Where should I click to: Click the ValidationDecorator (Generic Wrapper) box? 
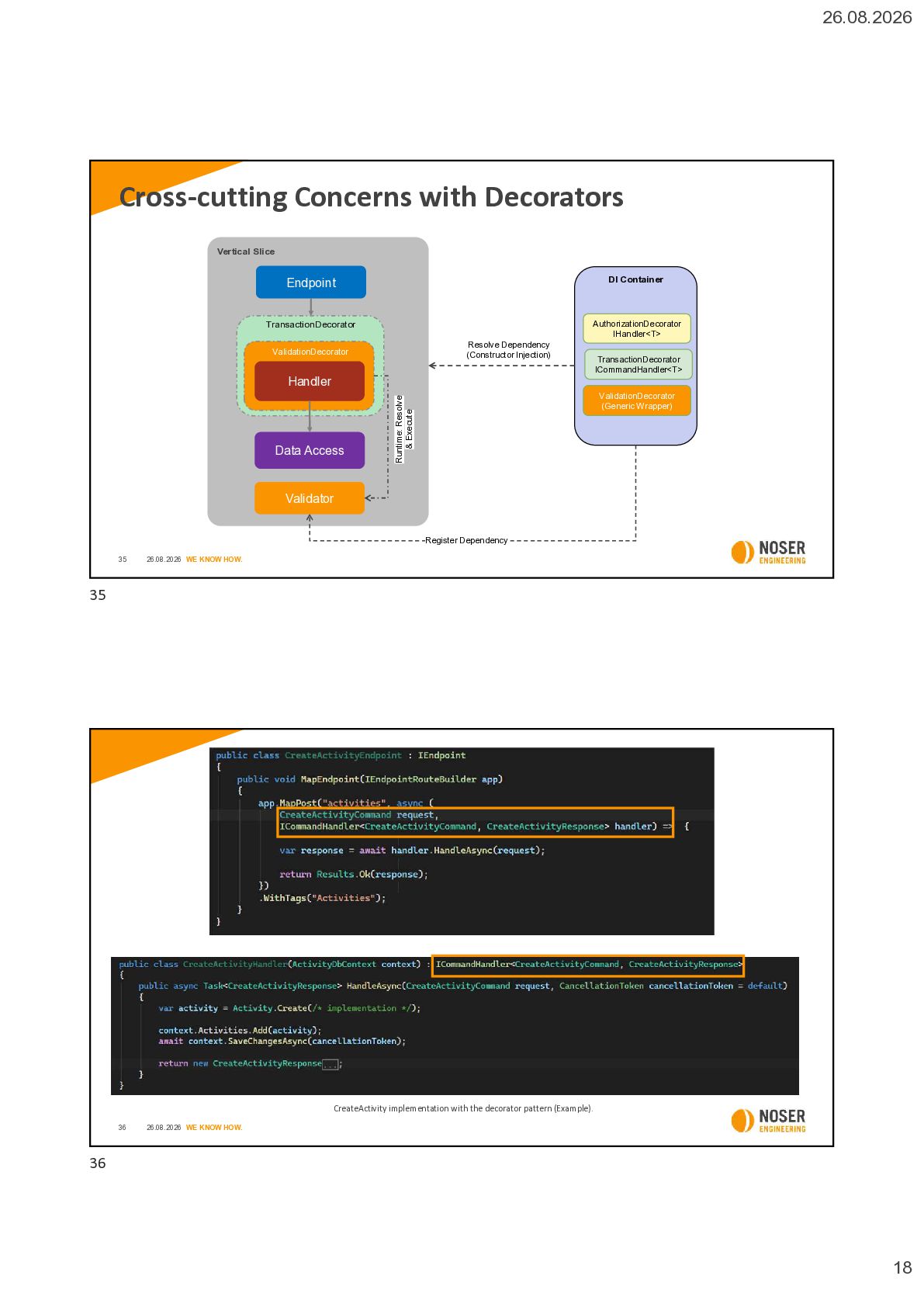tap(637, 400)
